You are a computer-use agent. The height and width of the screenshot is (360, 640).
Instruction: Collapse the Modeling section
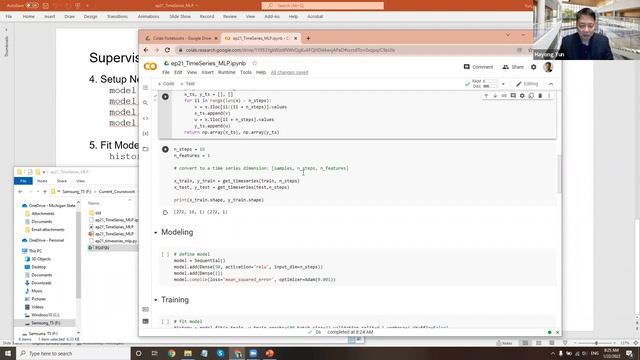click(x=156, y=233)
